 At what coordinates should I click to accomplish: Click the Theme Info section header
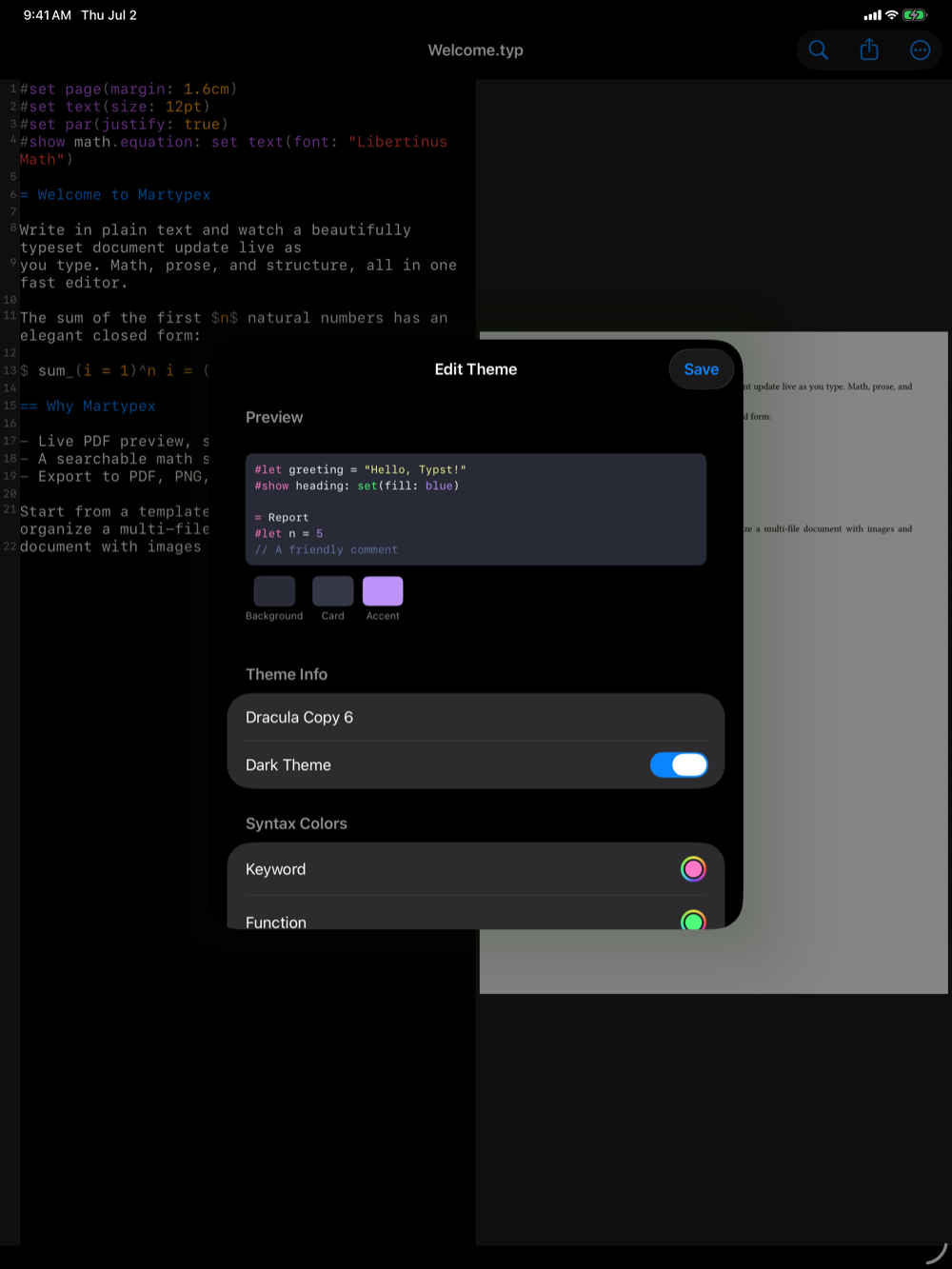(287, 674)
